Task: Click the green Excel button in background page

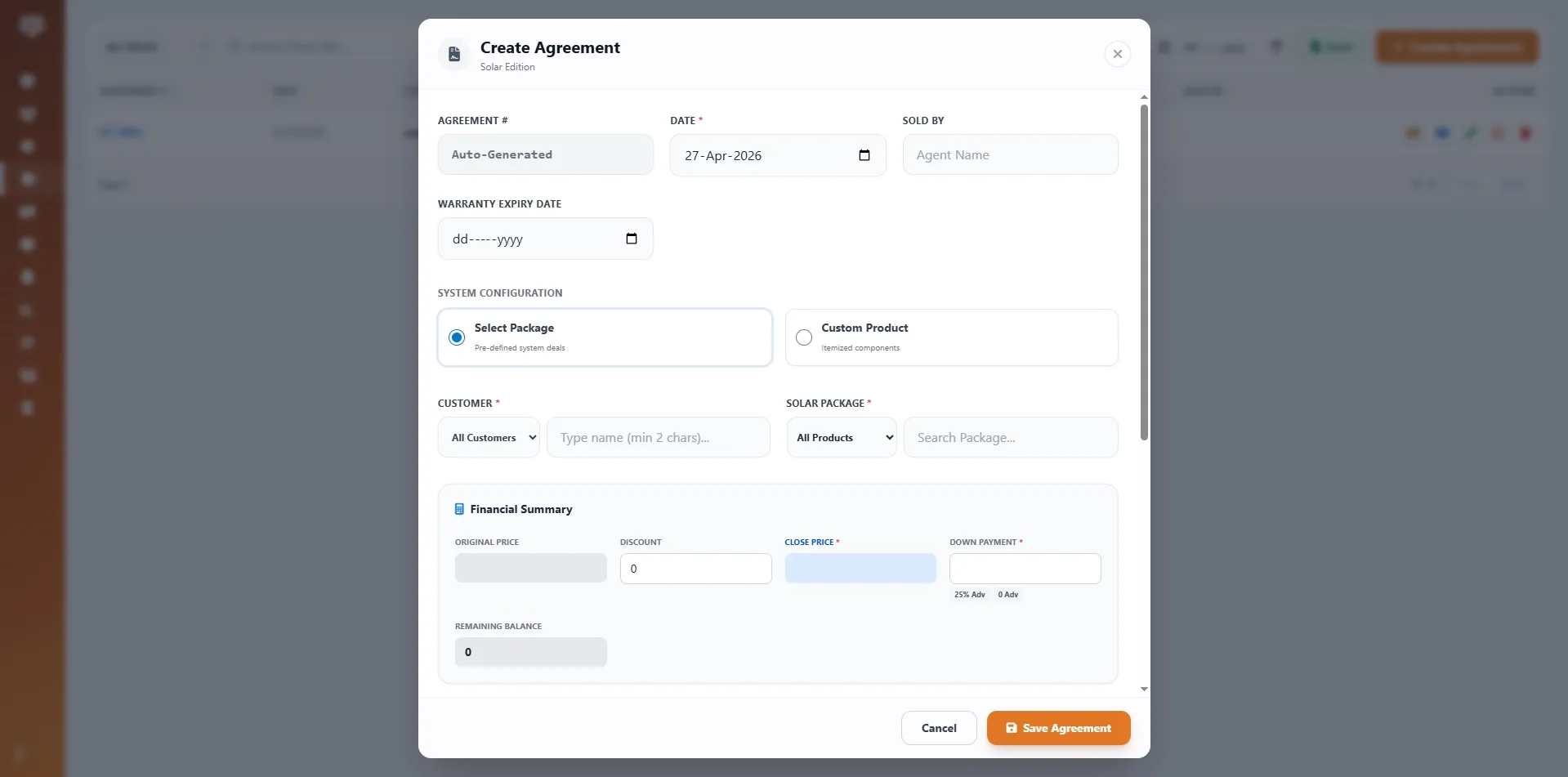Action: pyautogui.click(x=1331, y=47)
